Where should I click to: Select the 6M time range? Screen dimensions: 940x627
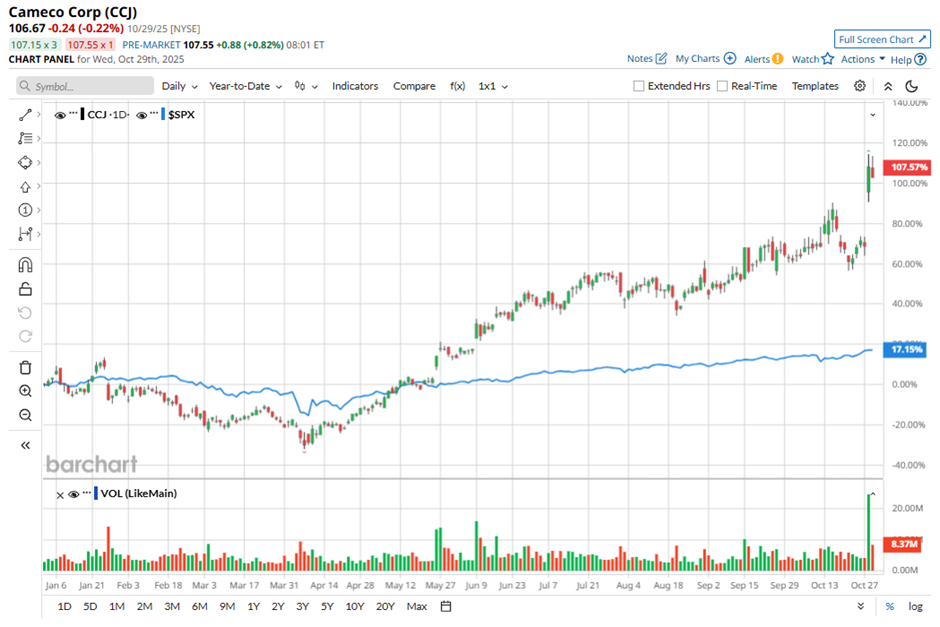coord(199,606)
